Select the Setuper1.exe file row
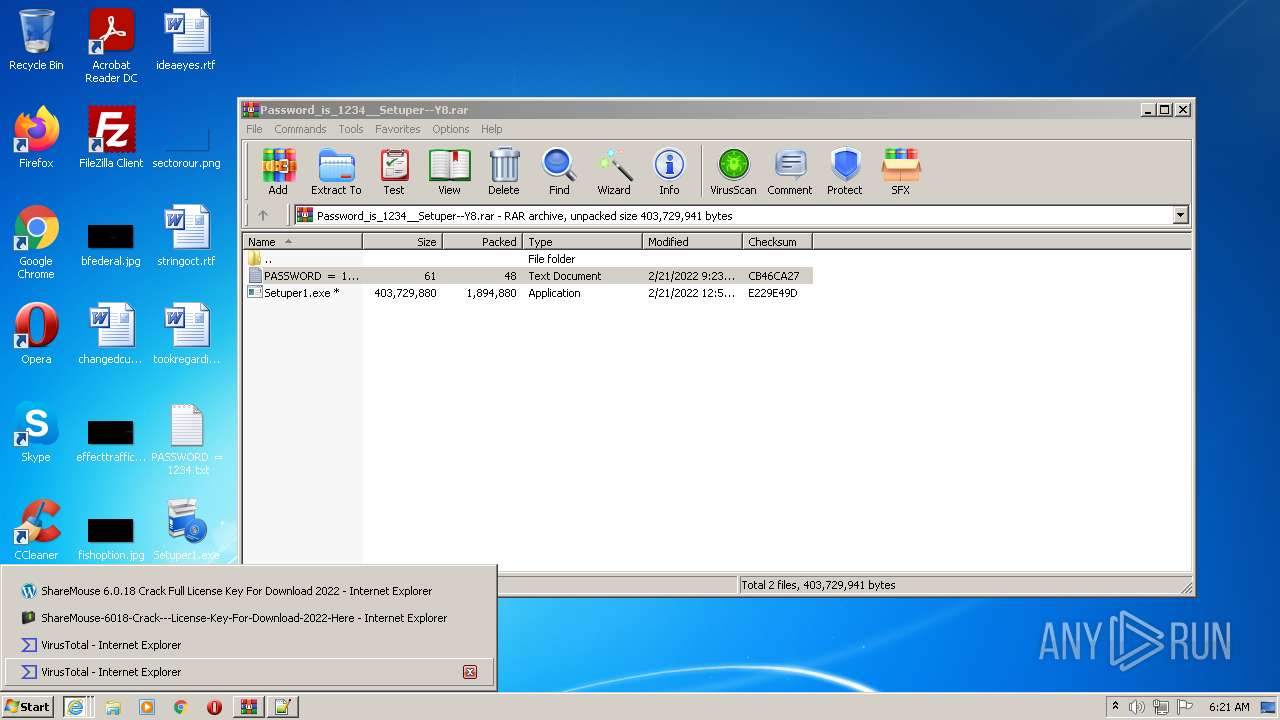The image size is (1280, 720). (x=528, y=293)
